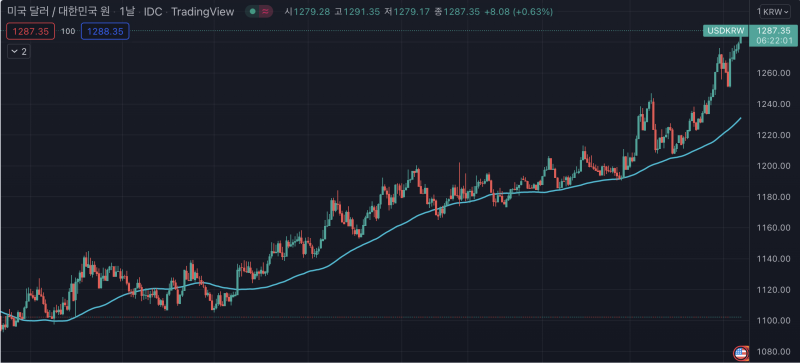The image size is (800, 363).
Task: Click the spread value 100
Action: (68, 32)
